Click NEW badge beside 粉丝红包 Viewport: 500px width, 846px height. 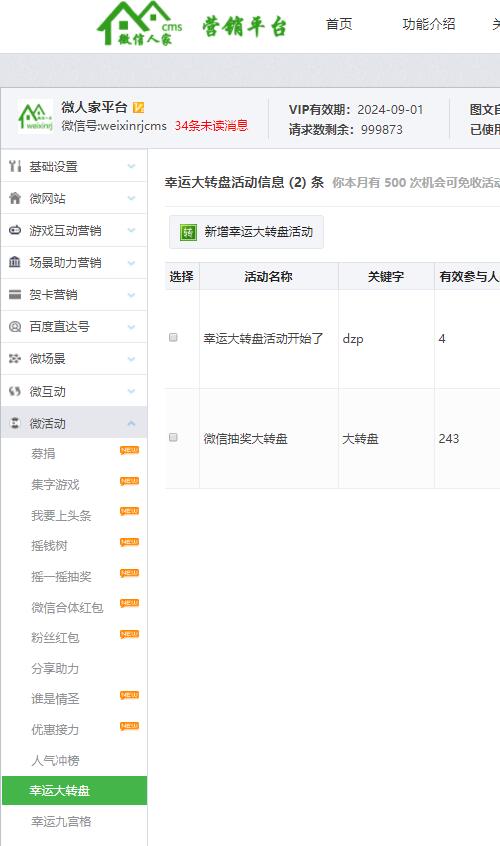129,634
